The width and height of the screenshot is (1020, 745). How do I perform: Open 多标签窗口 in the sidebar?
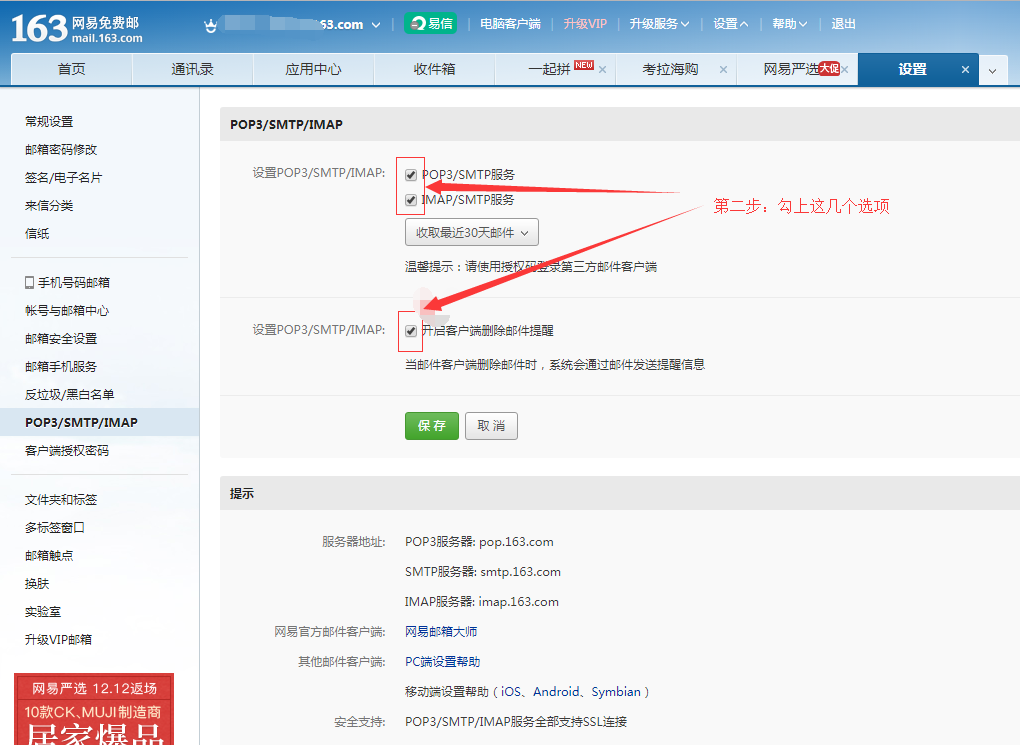click(55, 528)
